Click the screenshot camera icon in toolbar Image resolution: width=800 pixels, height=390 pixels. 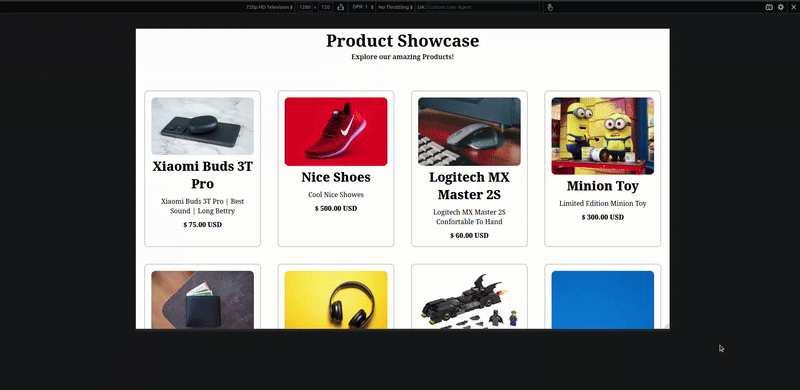769,7
